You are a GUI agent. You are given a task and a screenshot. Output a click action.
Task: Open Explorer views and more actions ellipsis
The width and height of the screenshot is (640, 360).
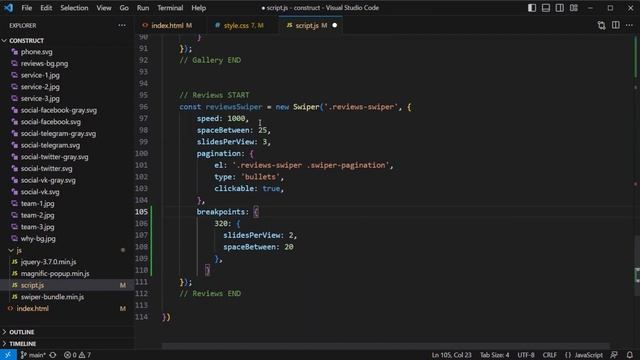122,25
